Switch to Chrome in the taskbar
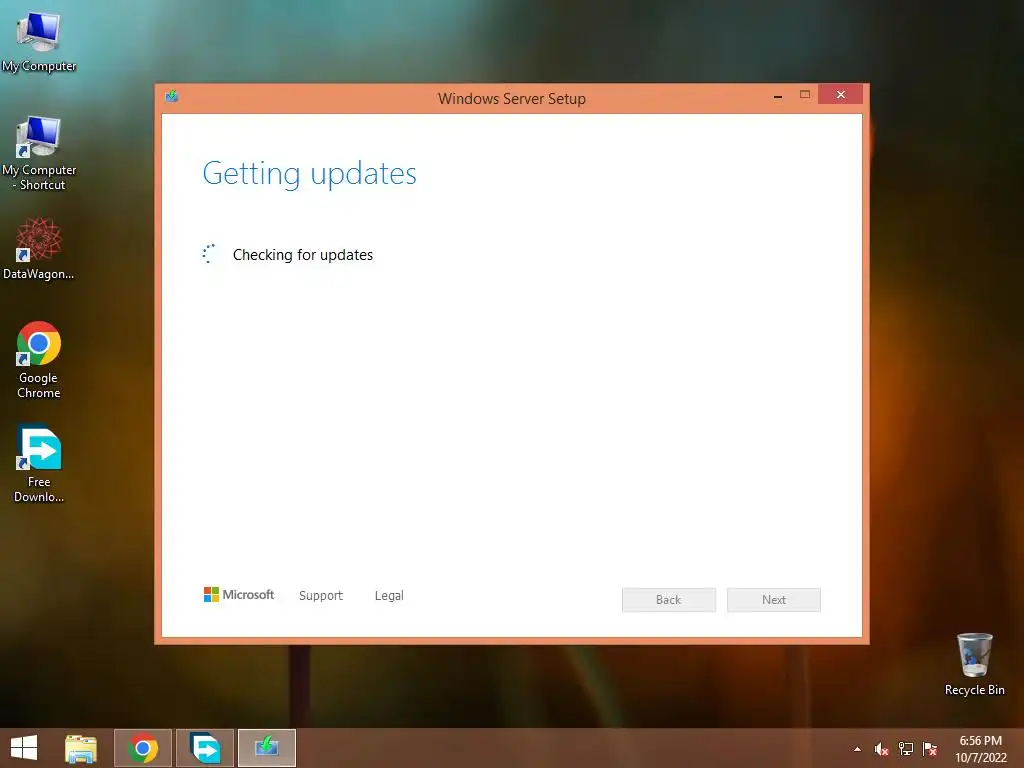 coord(143,748)
